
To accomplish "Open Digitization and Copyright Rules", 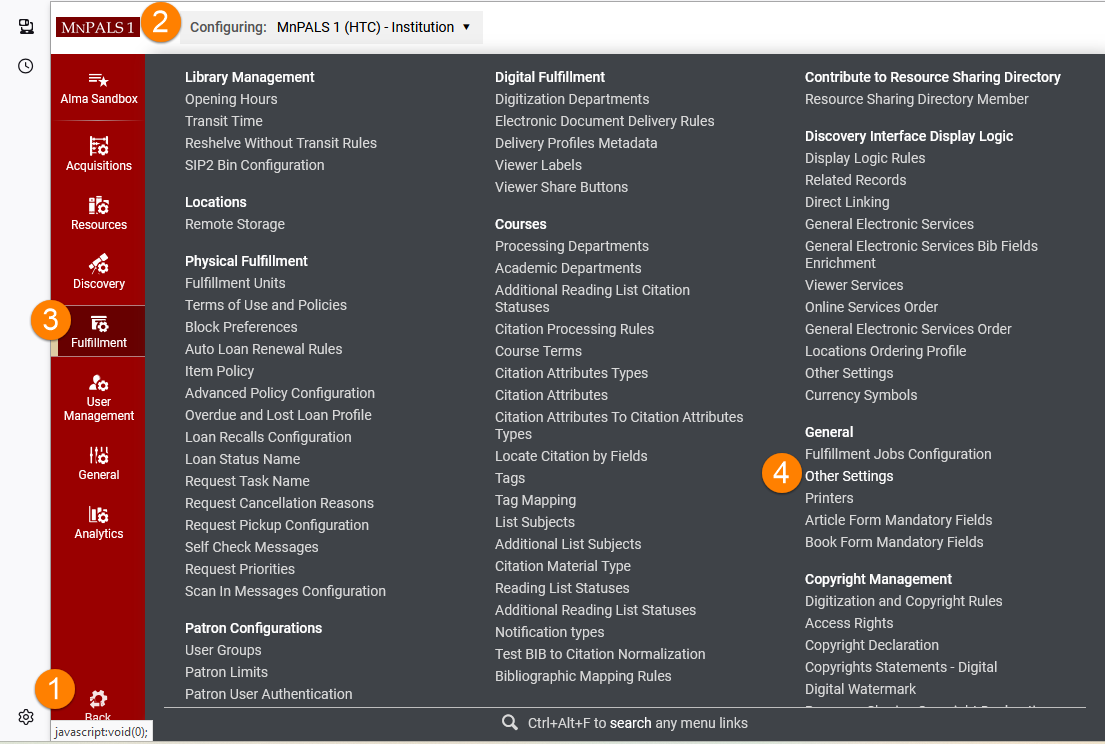I will coord(903,601).
